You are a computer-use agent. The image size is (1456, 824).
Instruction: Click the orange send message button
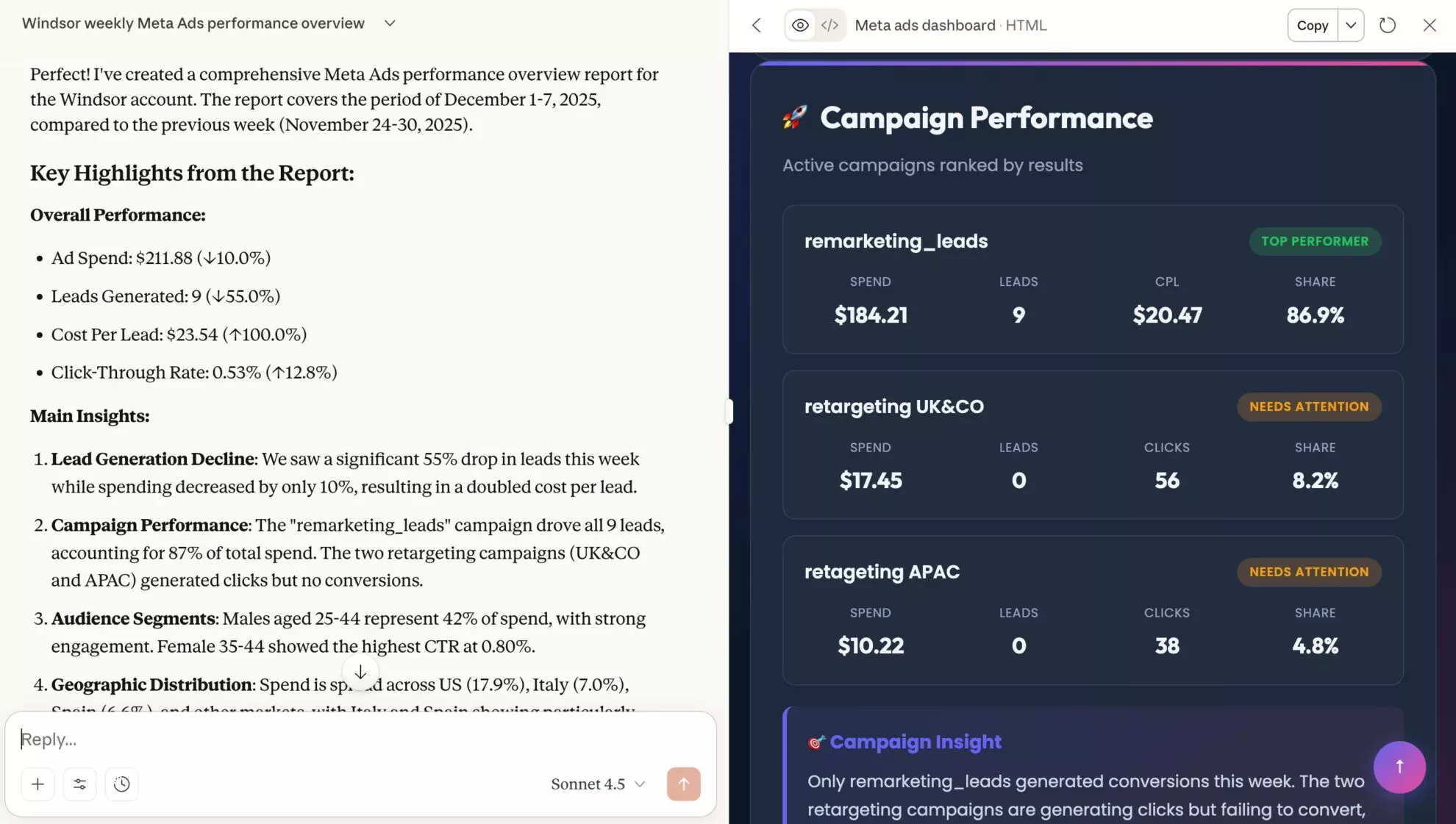683,784
